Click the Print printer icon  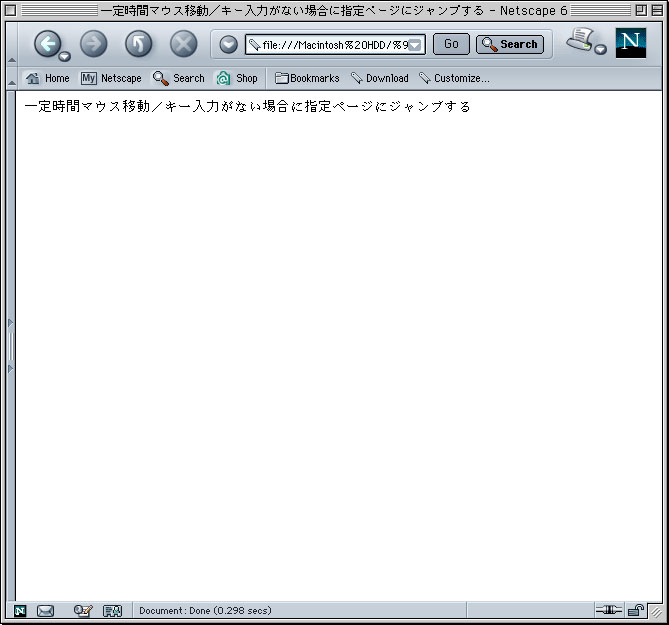click(x=580, y=39)
